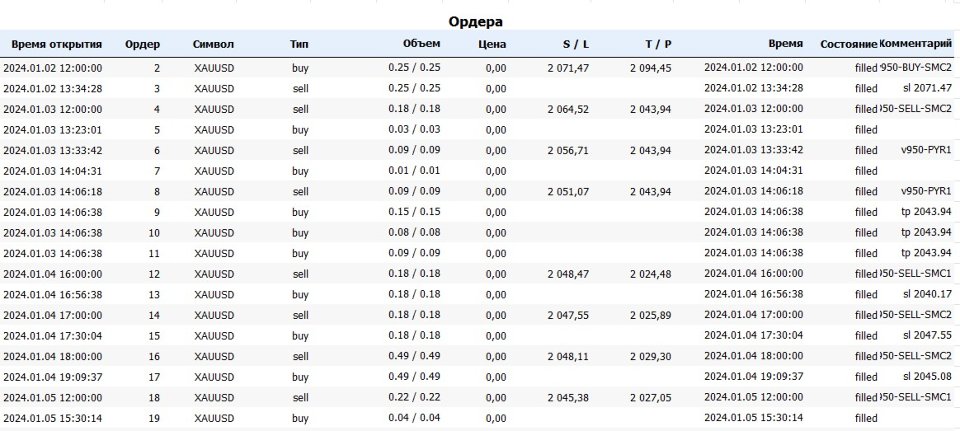960x431 pixels.
Task: Click volume cell 0.49 / 0.49 of order 16
Action: point(414,356)
